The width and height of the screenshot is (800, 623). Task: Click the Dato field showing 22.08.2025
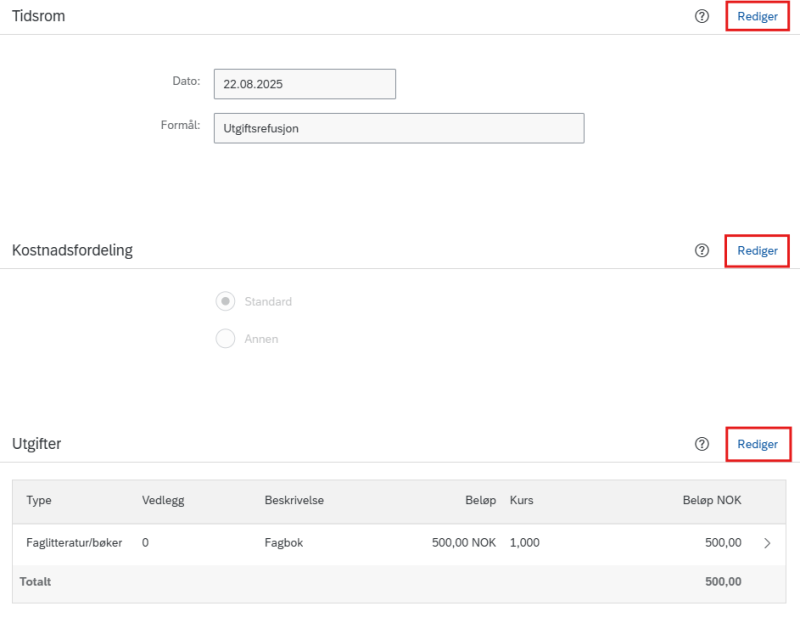[x=305, y=84]
